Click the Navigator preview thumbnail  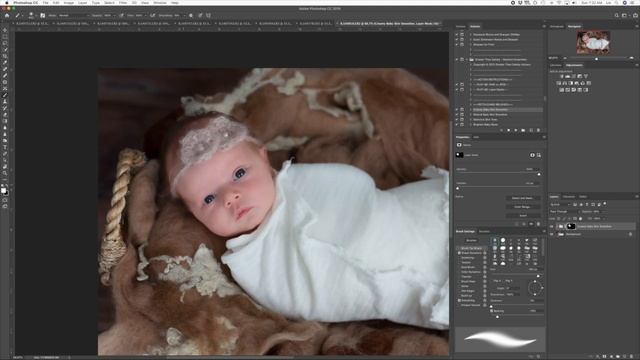(593, 42)
